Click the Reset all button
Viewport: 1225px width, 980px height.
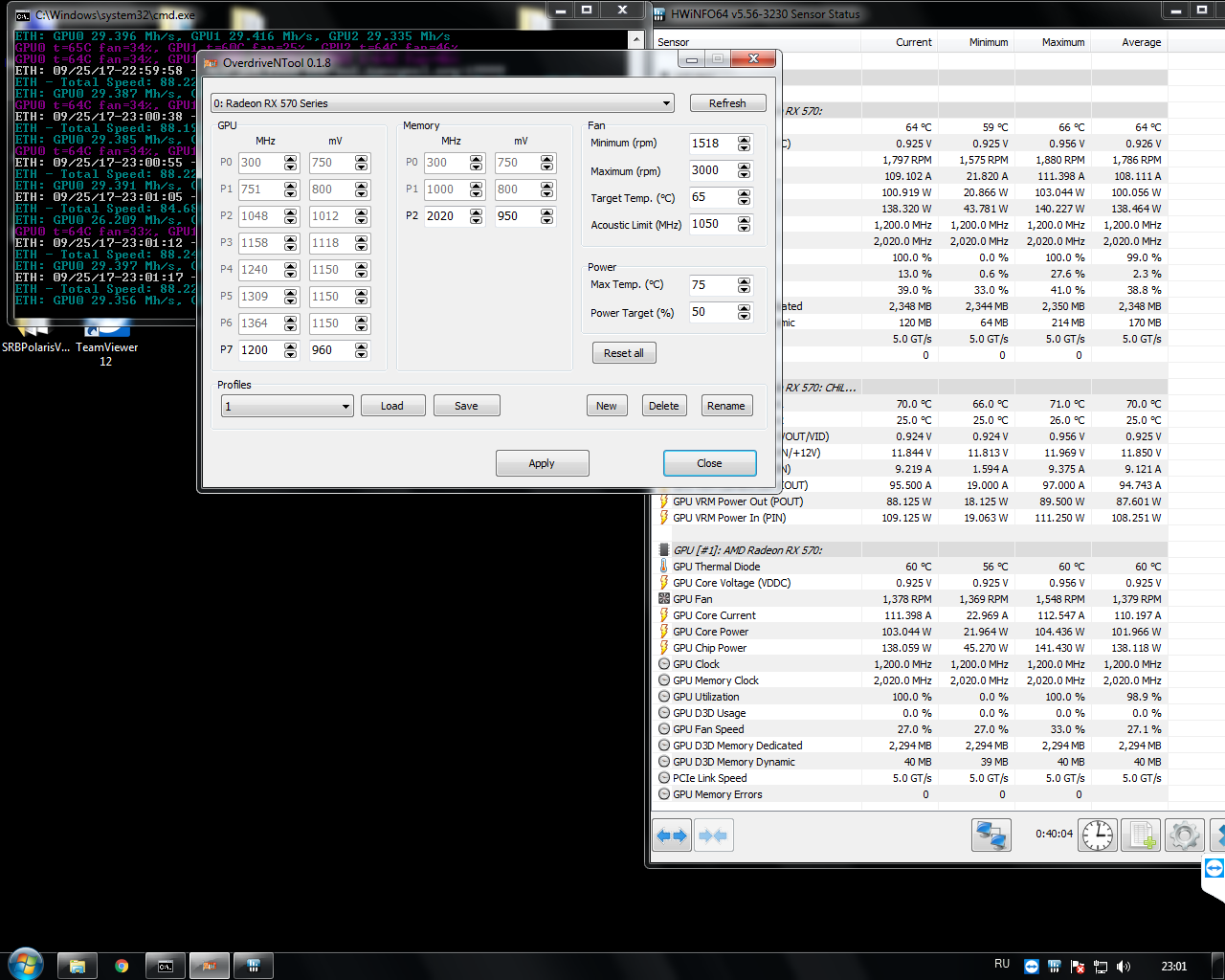tap(624, 353)
